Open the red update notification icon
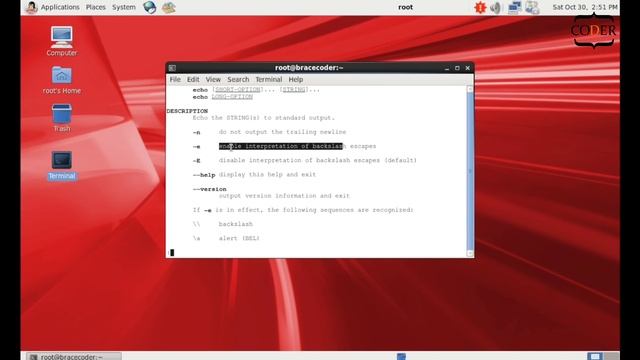Screen dimensions: 640x360 point(480,7)
